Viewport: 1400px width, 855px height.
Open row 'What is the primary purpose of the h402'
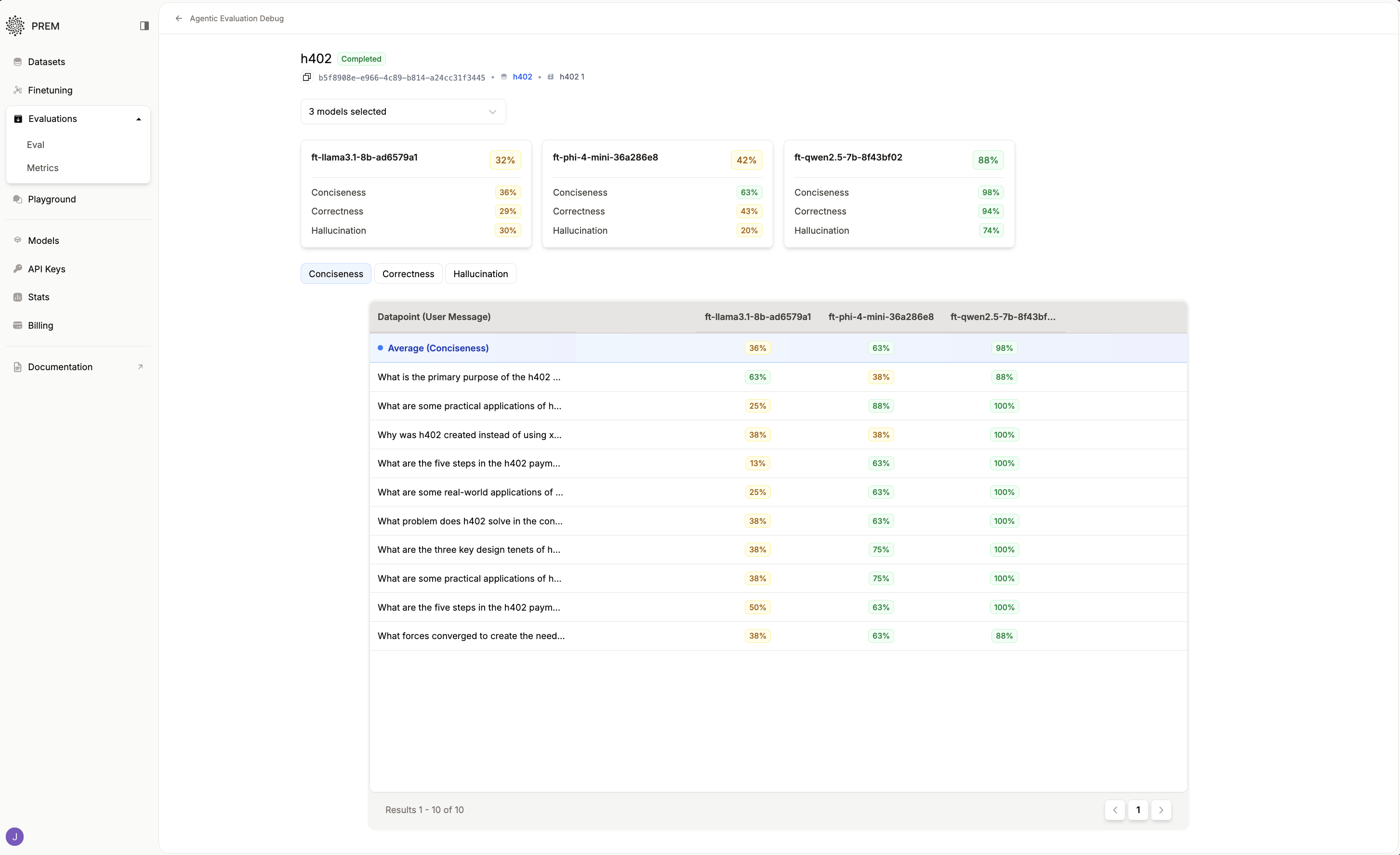click(778, 377)
